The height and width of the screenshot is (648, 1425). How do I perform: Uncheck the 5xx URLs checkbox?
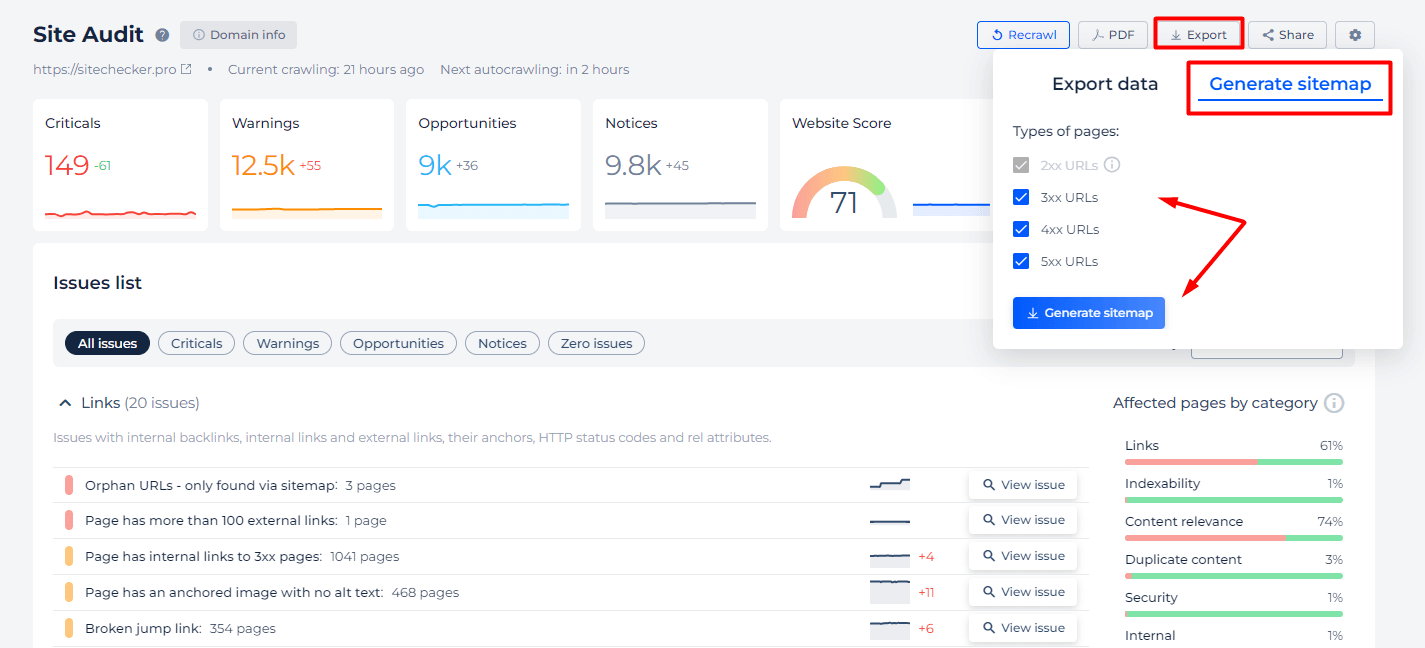[x=1021, y=261]
